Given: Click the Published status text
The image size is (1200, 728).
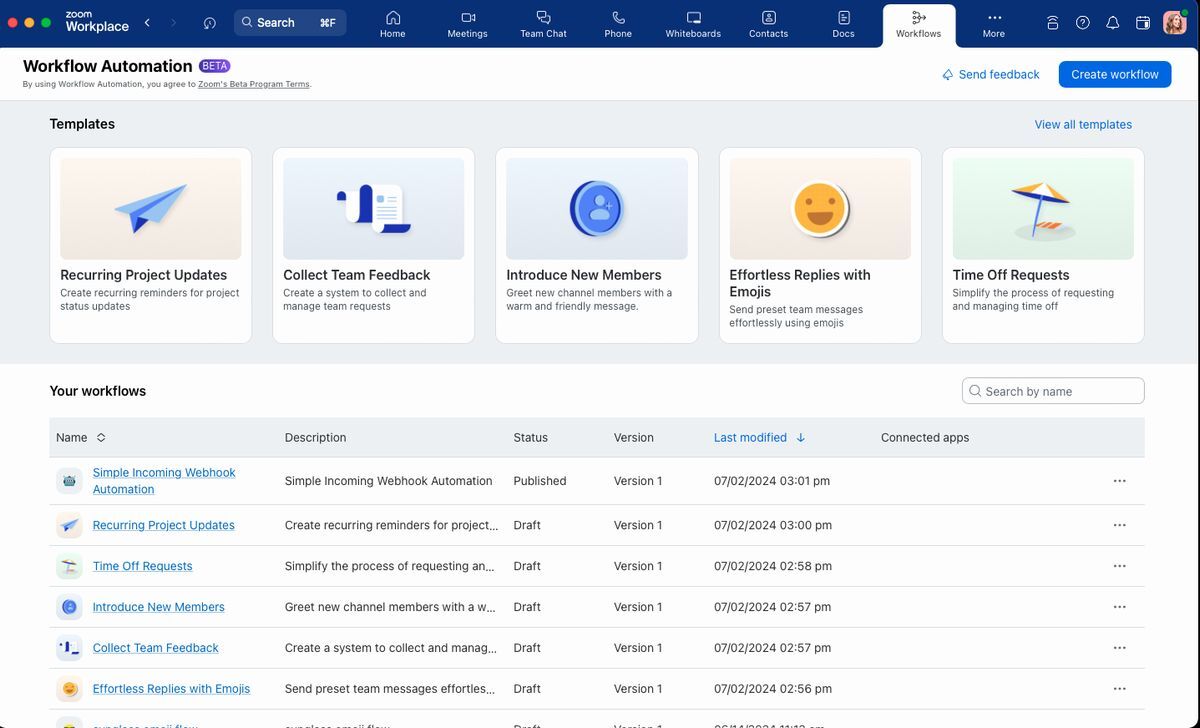Looking at the screenshot, I should point(540,481).
